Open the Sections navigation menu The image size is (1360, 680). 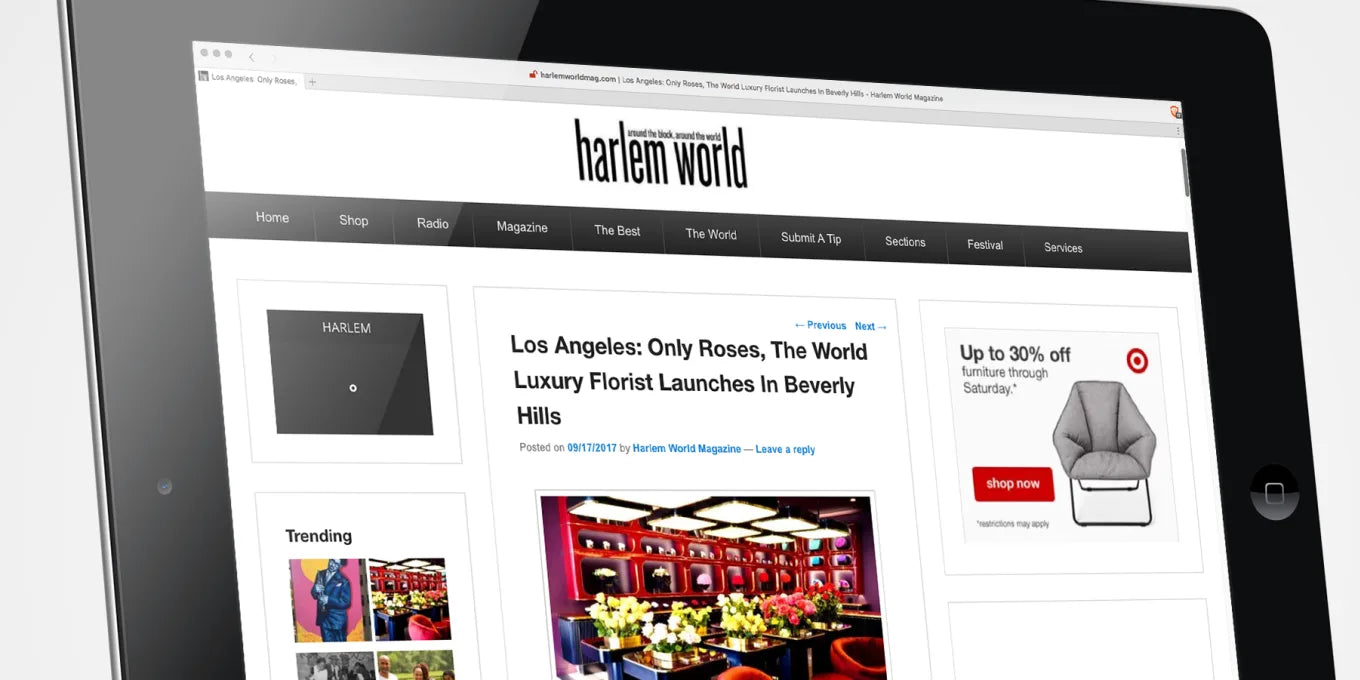[905, 242]
